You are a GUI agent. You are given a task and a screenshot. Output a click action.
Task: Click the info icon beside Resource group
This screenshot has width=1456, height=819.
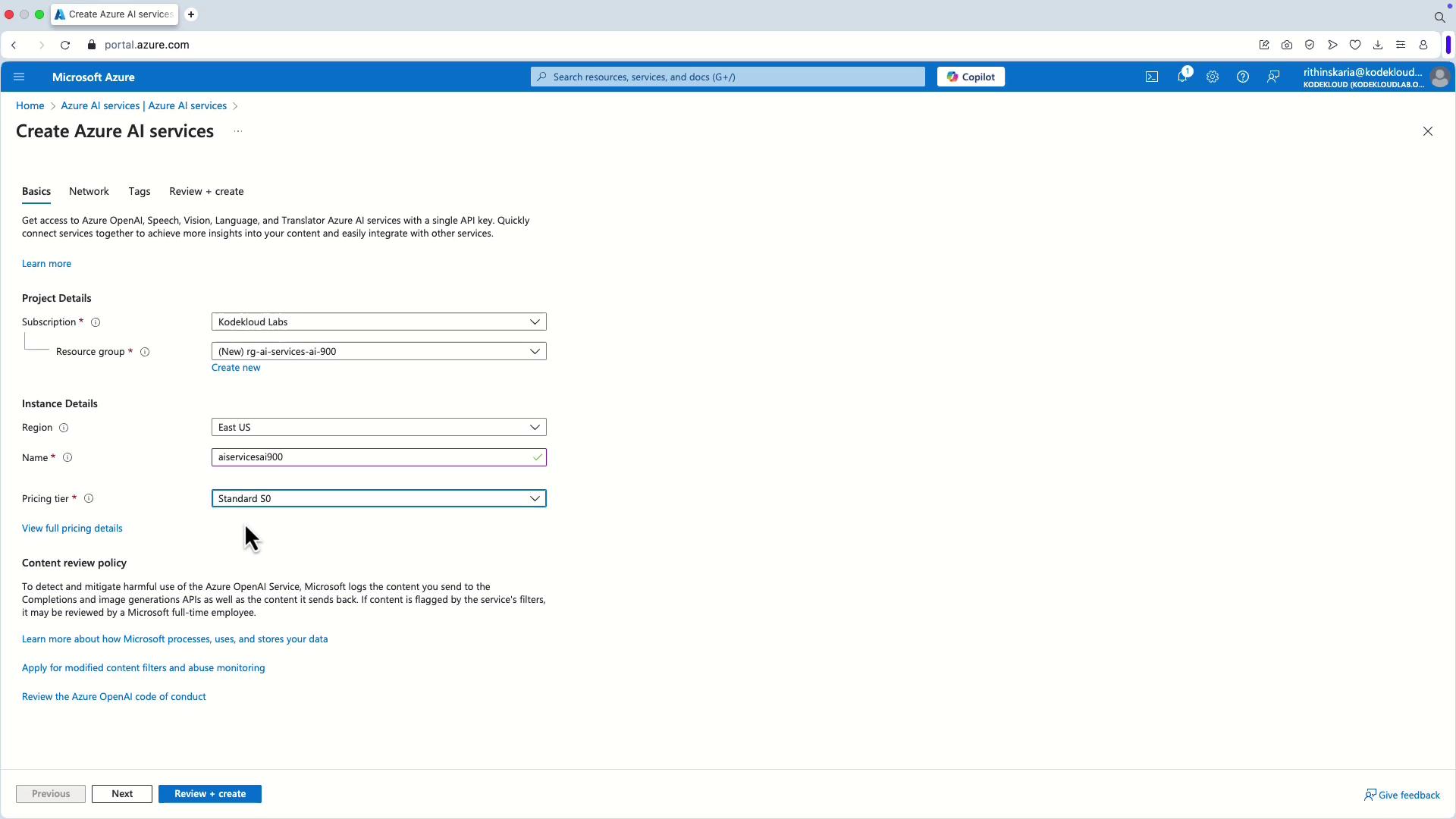pos(145,352)
